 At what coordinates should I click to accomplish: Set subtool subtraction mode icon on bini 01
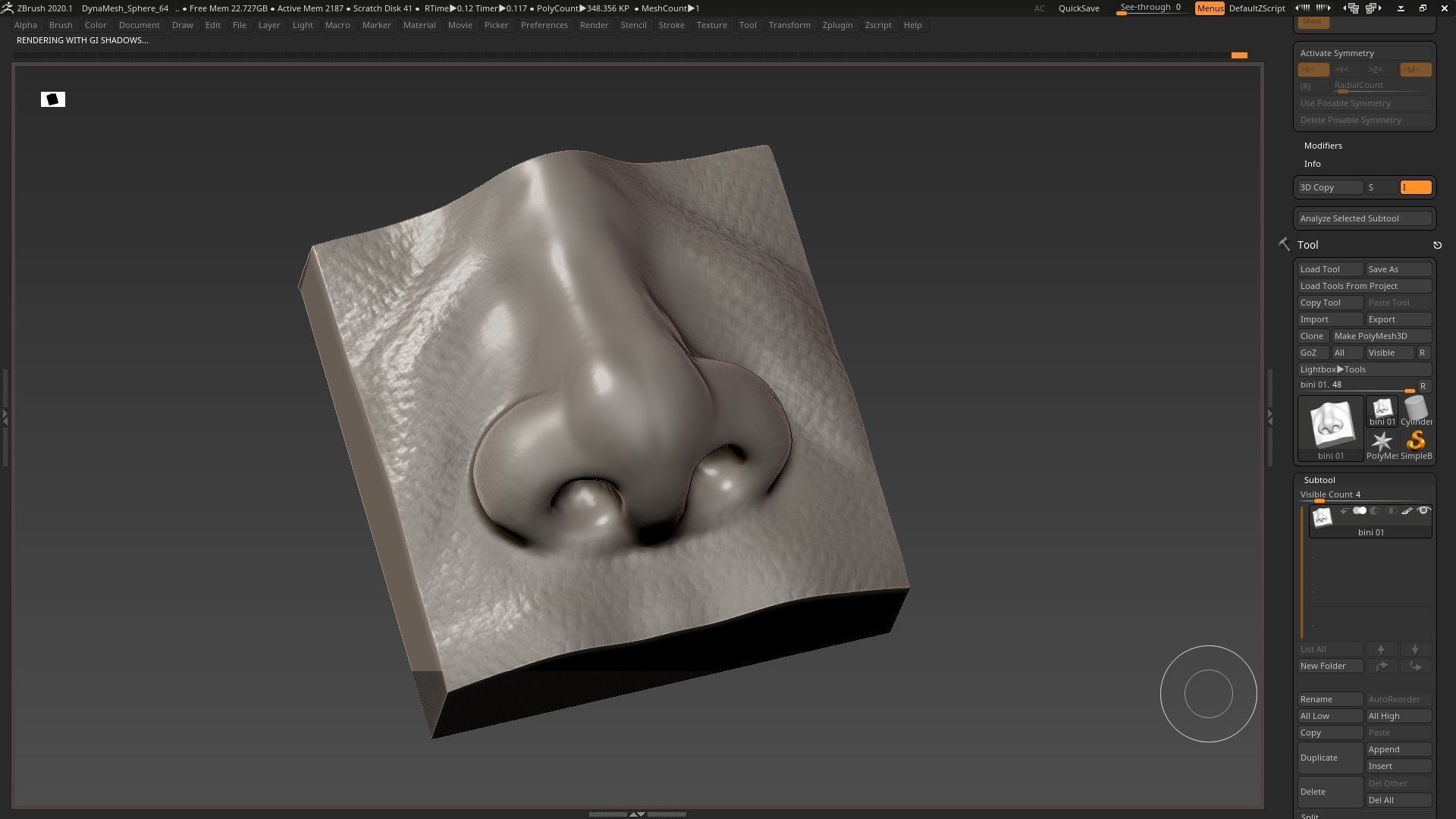(x=1376, y=511)
